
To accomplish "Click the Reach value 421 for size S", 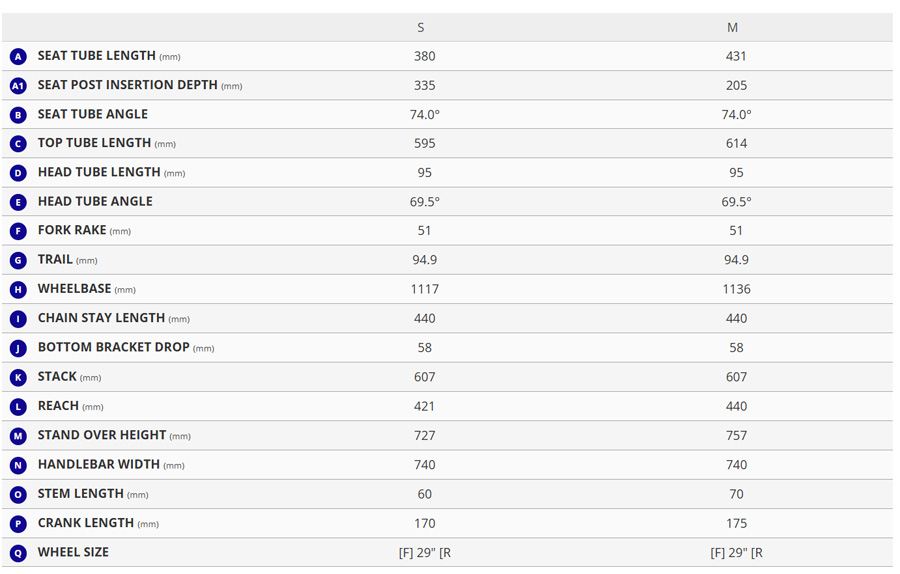I will [x=425, y=406].
